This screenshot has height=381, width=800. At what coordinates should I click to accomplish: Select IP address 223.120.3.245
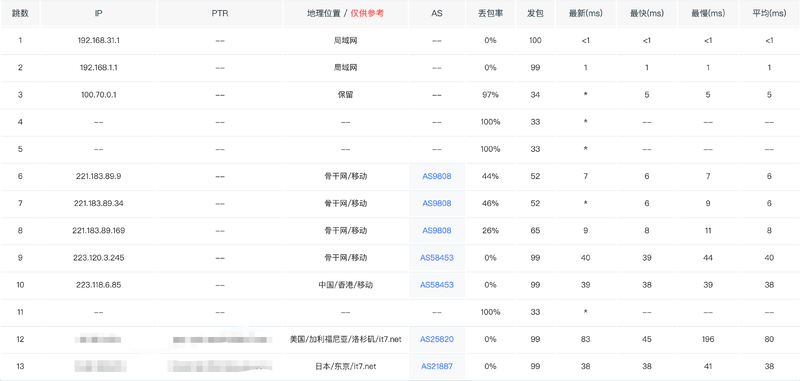click(98, 258)
